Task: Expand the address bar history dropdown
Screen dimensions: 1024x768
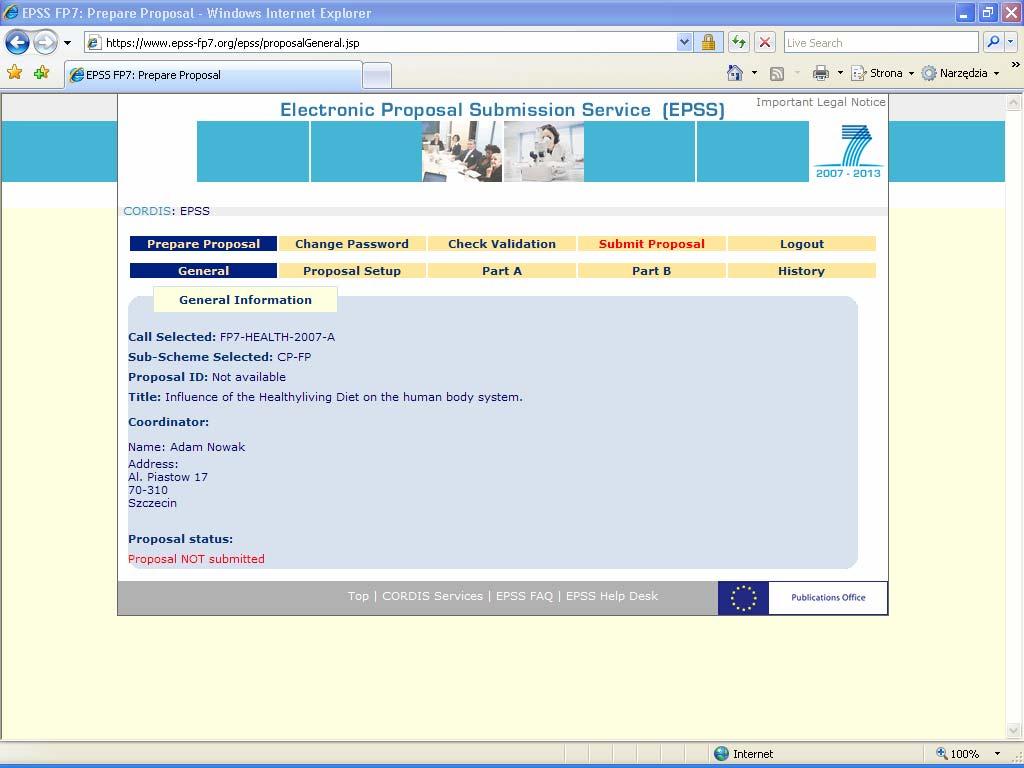Action: click(684, 42)
